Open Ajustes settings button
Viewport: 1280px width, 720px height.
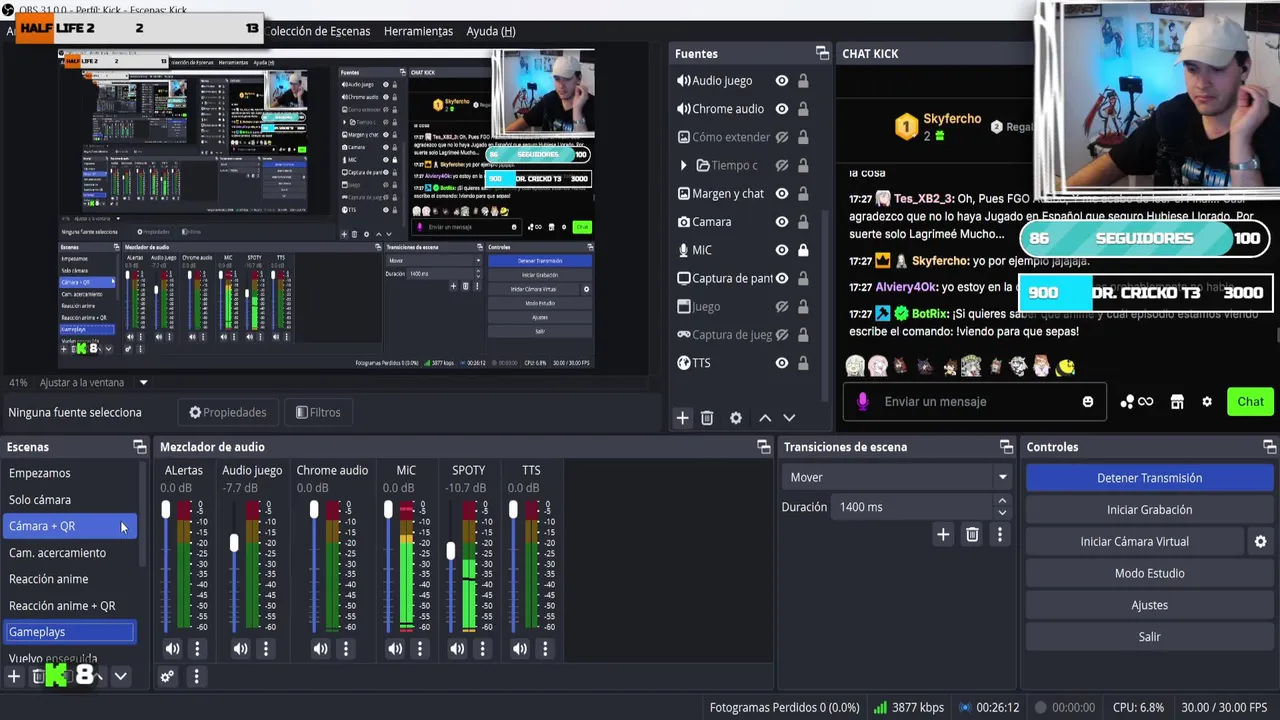click(x=1149, y=605)
